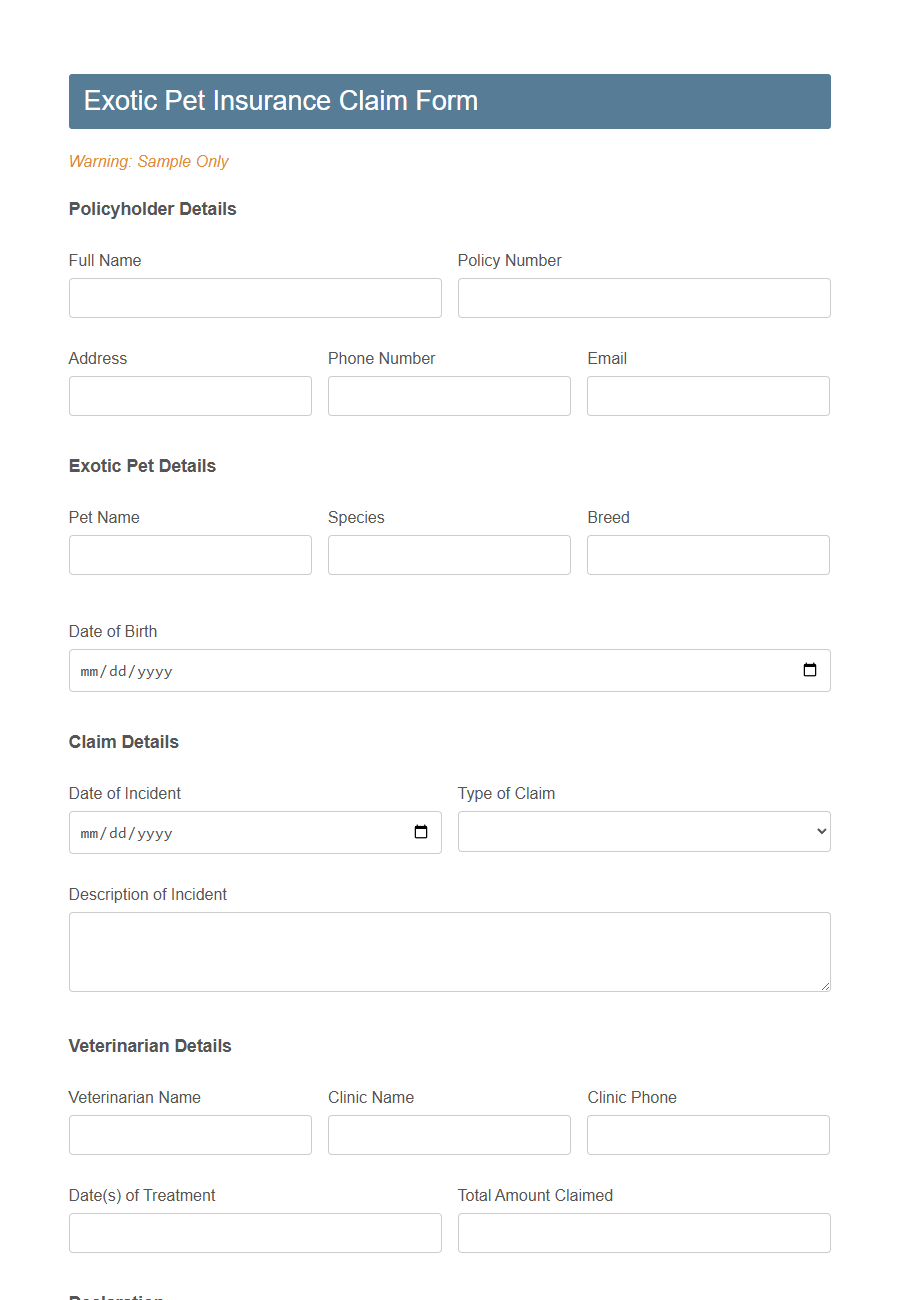The width and height of the screenshot is (900, 1300).
Task: Click the Description of Incident text area
Action: click(449, 951)
